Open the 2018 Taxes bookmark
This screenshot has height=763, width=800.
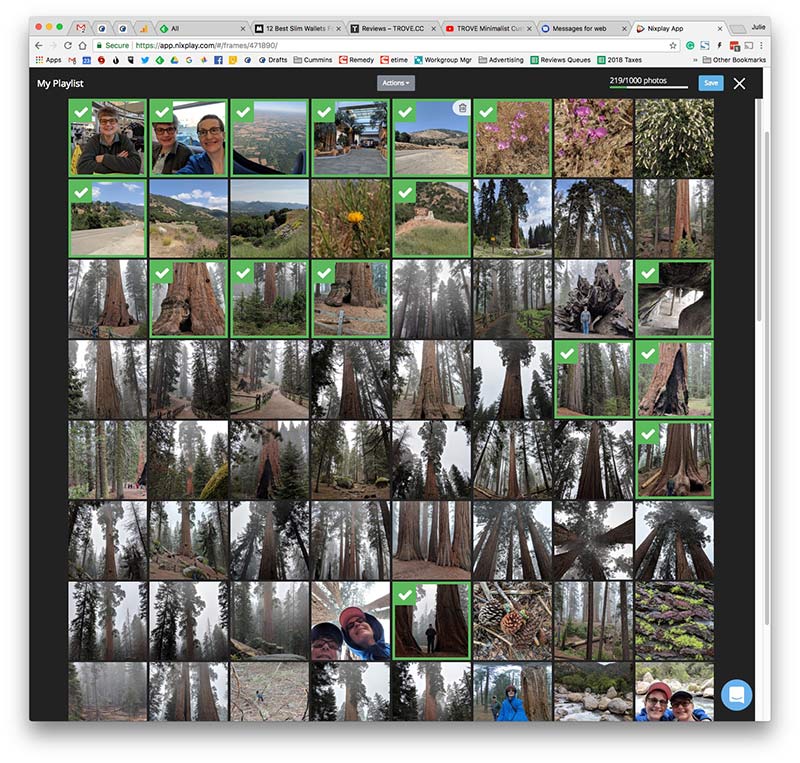tap(619, 60)
